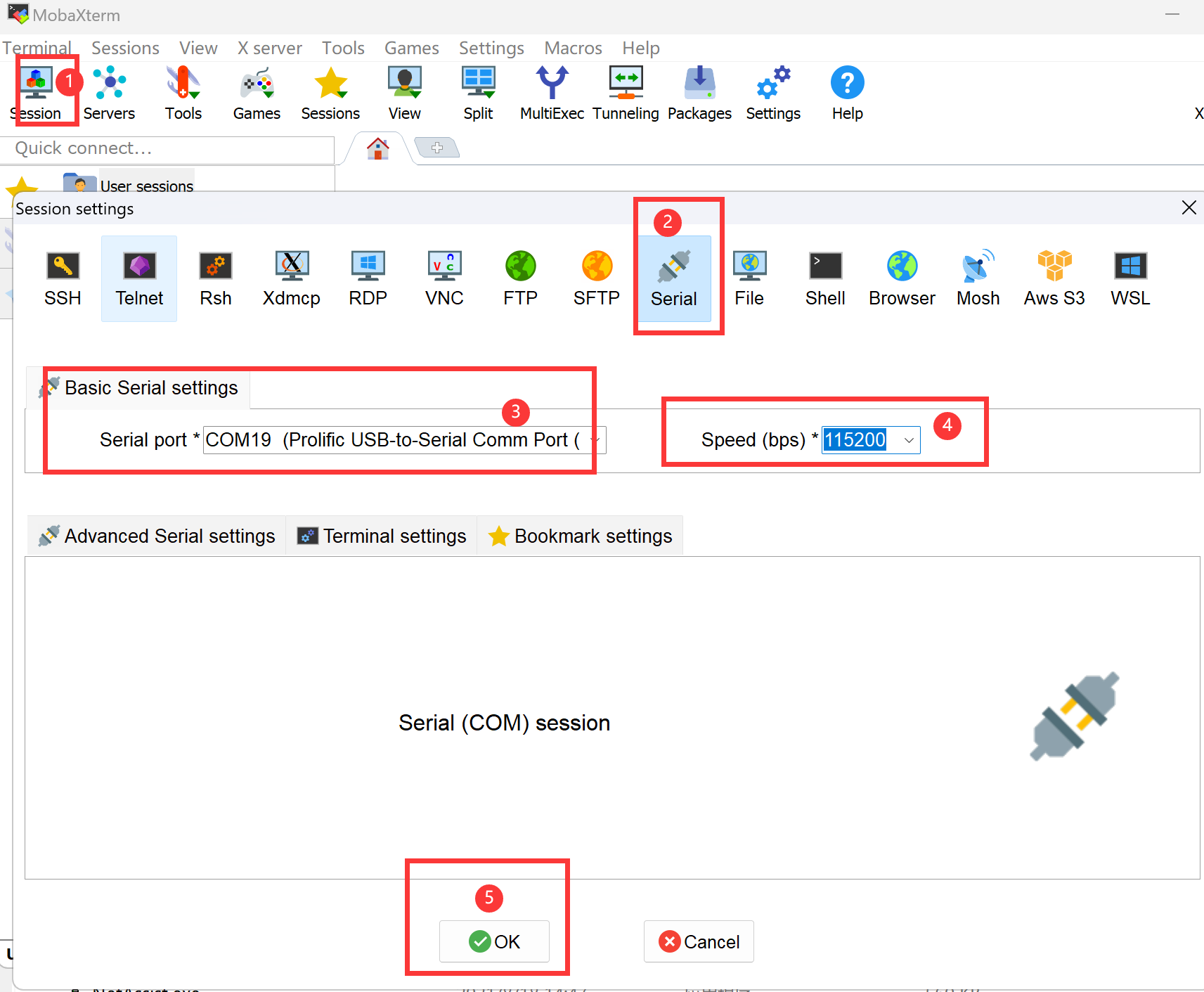Image resolution: width=1204 pixels, height=992 pixels.
Task: Go to the home tab icon
Action: (378, 148)
